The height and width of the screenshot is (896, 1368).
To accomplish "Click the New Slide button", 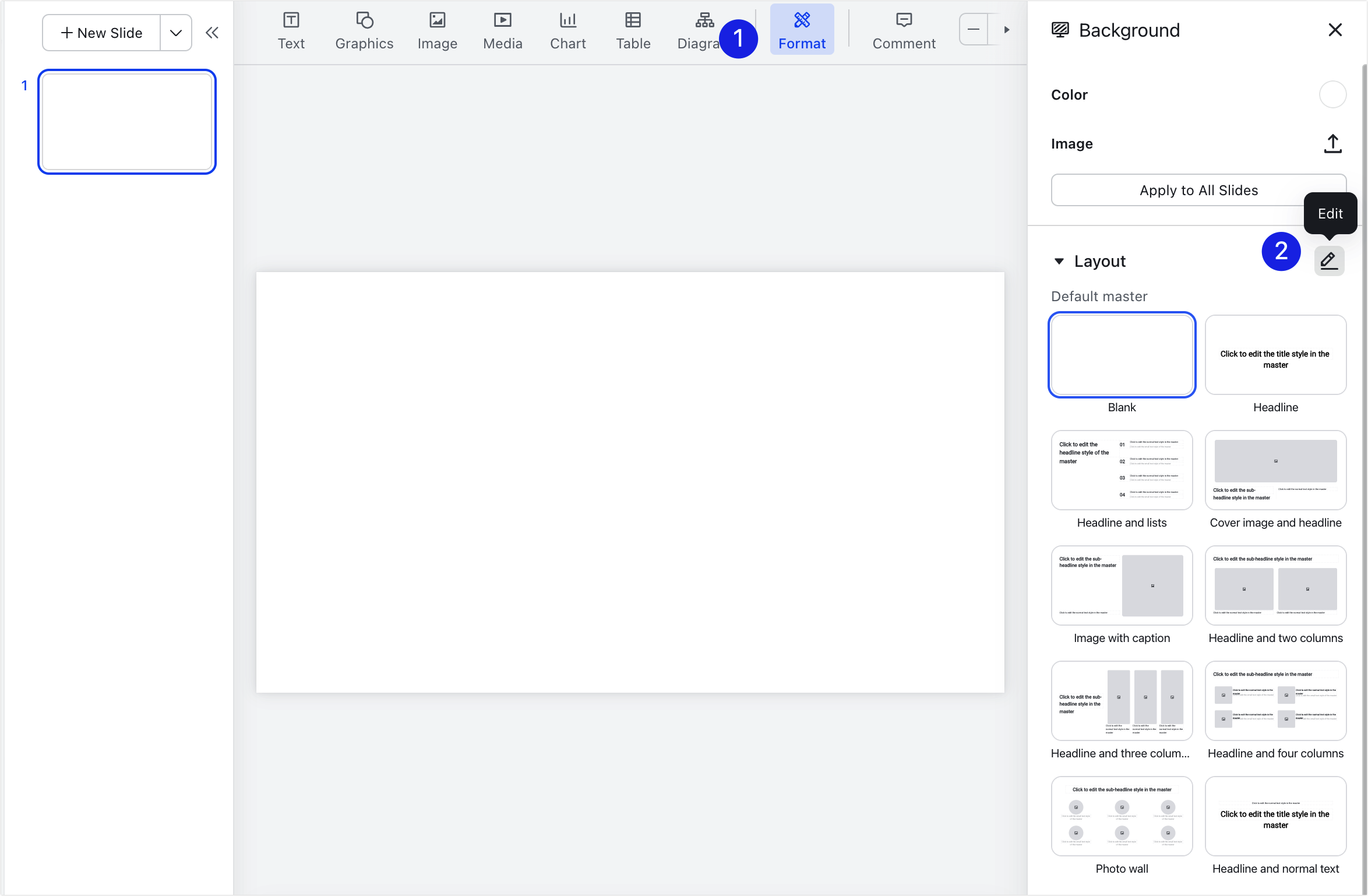I will 102,33.
